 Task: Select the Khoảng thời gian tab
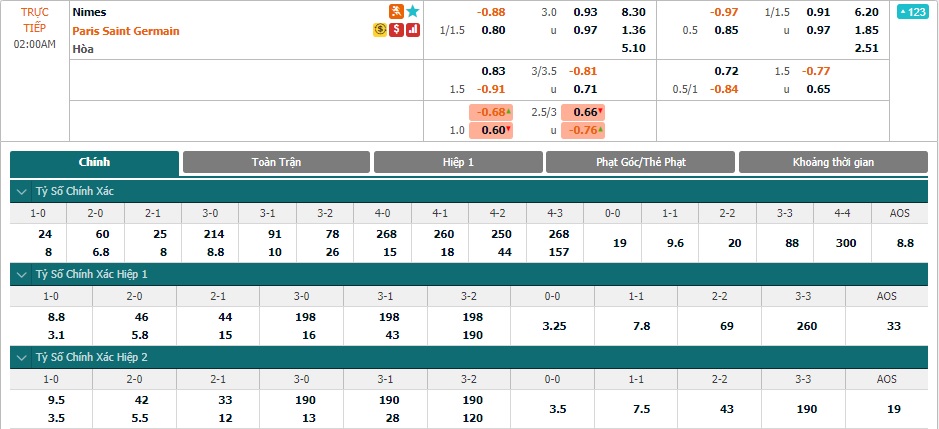pos(833,162)
